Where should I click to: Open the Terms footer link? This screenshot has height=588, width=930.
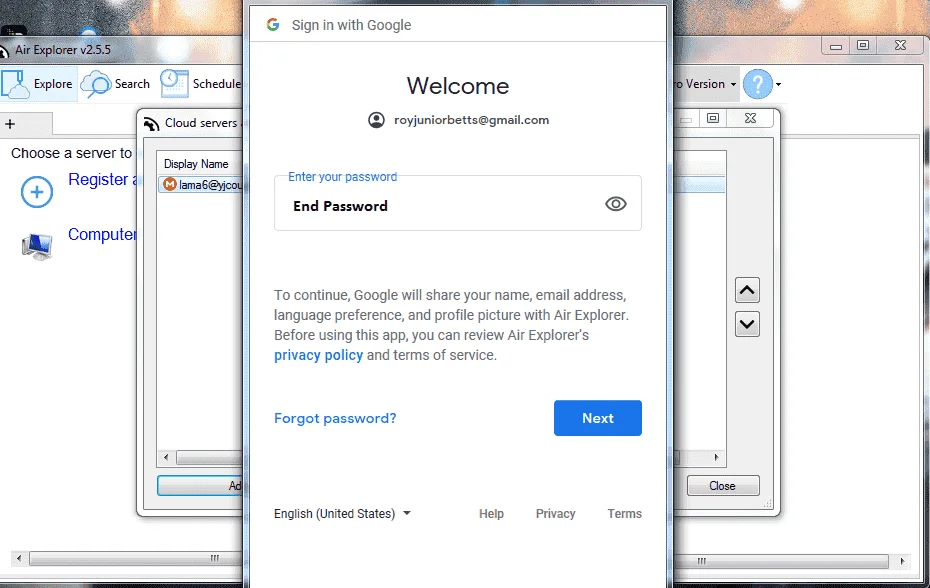pos(624,513)
